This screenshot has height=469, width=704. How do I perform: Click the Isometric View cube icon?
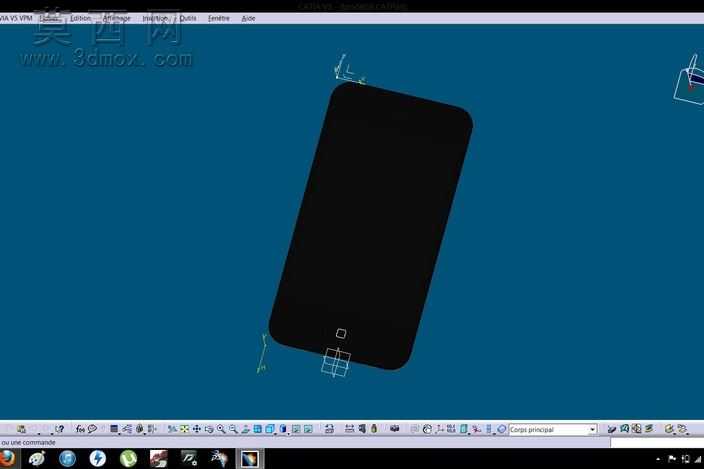pos(269,429)
